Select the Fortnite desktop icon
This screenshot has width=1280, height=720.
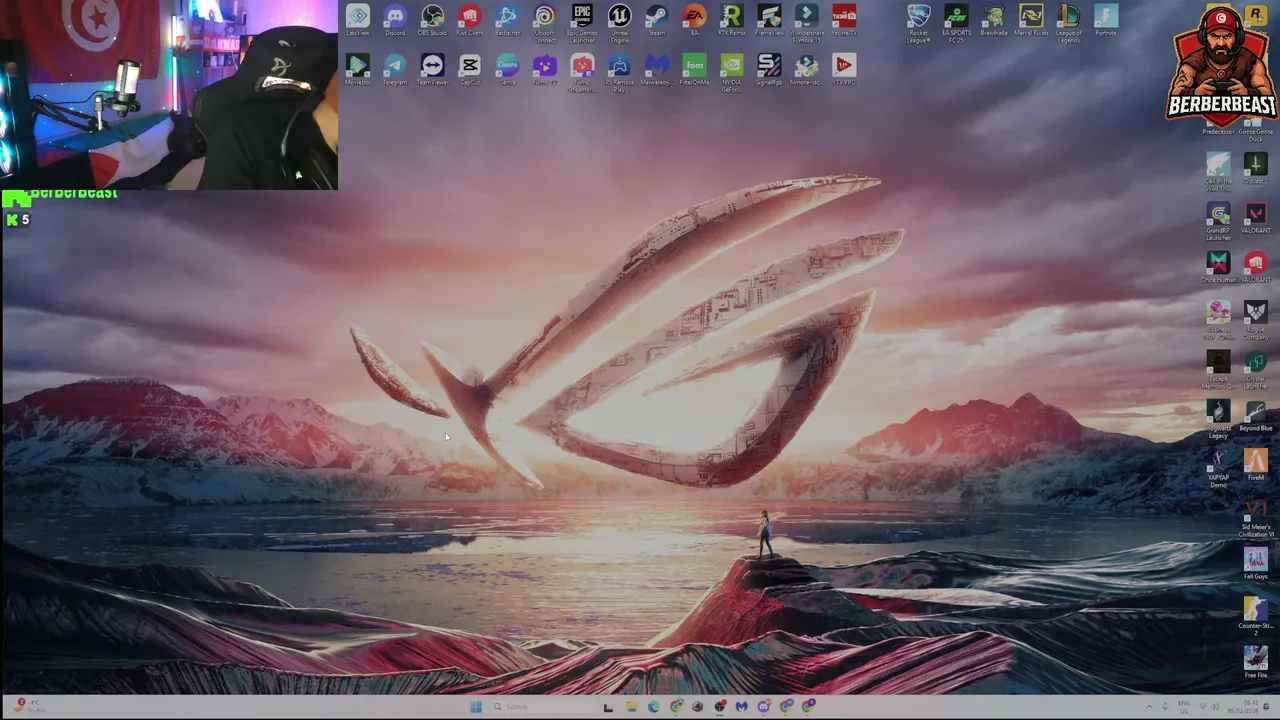1106,20
